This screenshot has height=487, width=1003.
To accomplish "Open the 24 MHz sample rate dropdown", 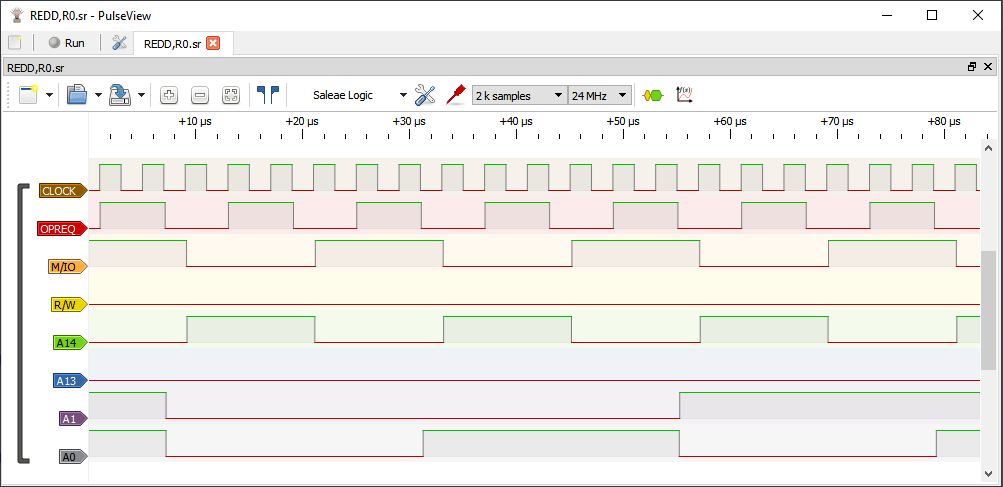I will pyautogui.click(x=600, y=95).
